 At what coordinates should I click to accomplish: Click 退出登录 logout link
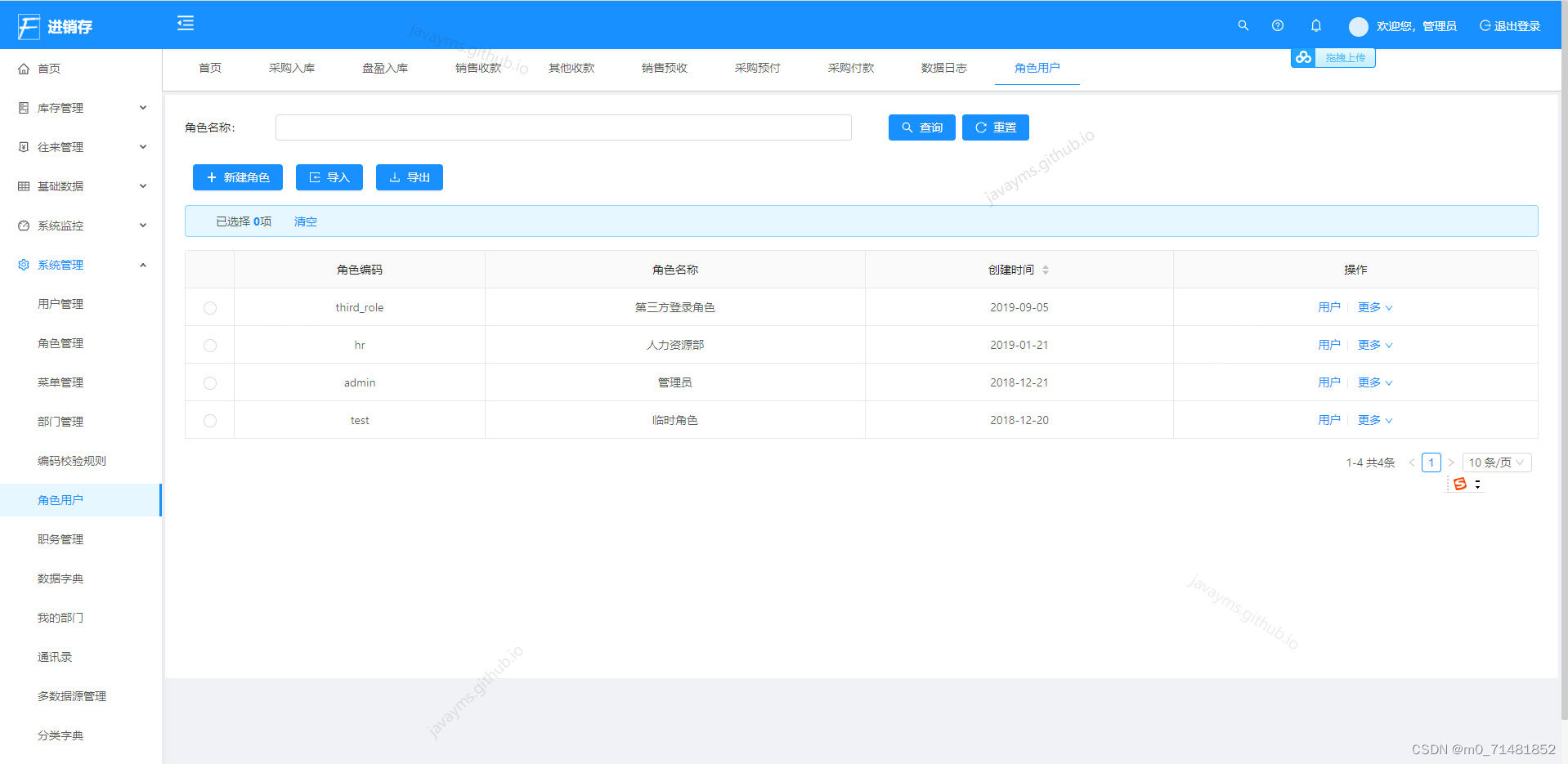coord(1510,26)
